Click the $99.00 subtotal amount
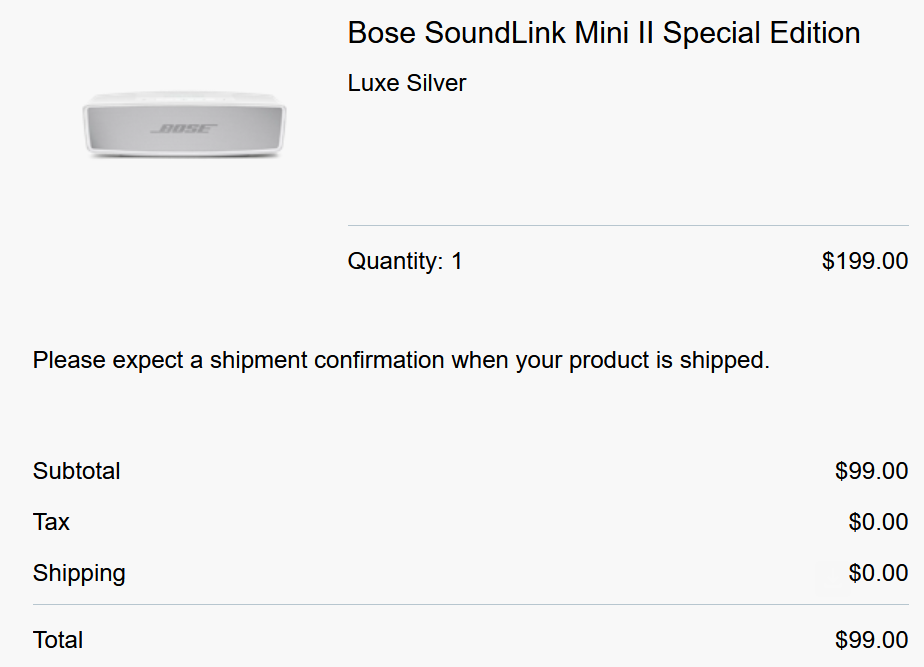 pos(871,471)
